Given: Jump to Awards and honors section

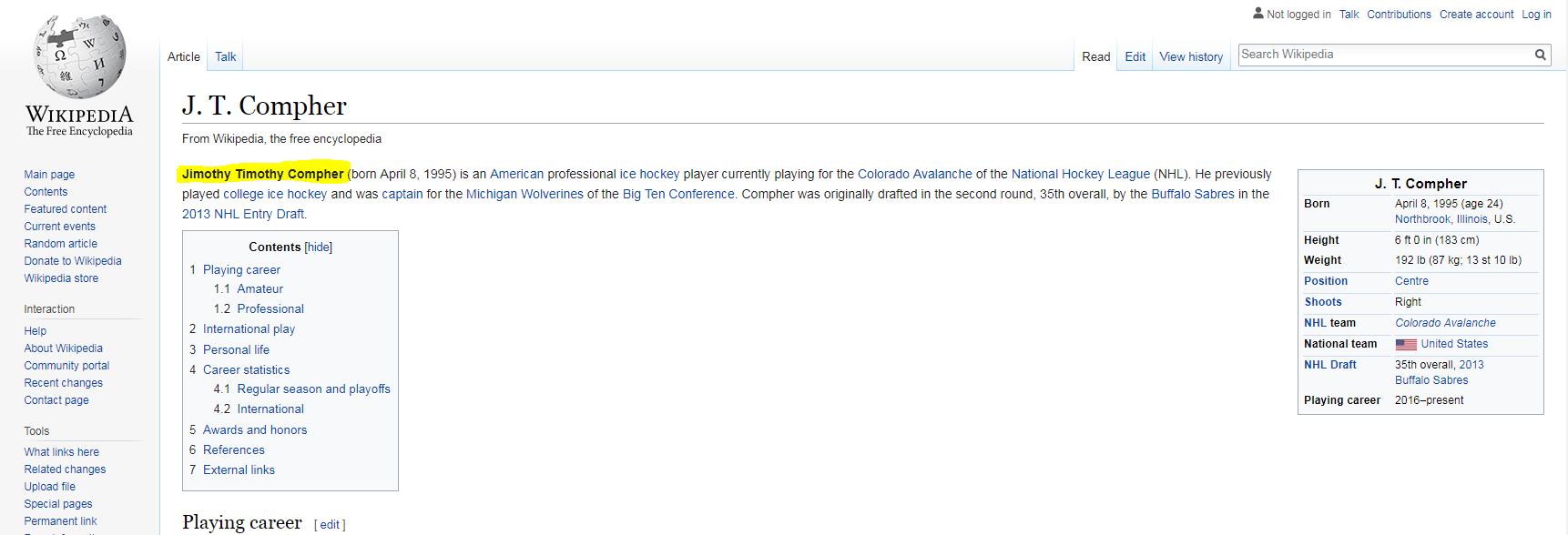Looking at the screenshot, I should (x=255, y=430).
